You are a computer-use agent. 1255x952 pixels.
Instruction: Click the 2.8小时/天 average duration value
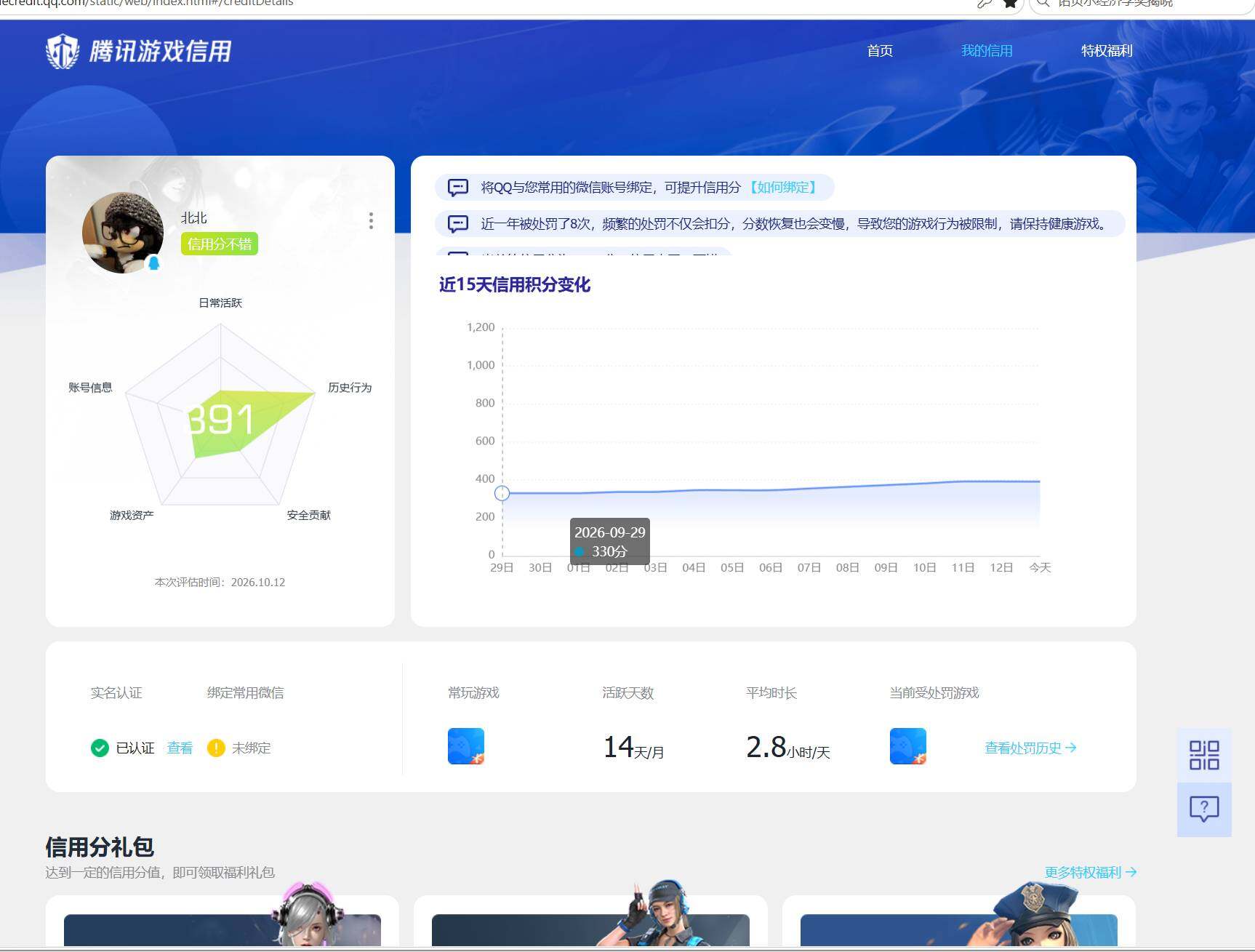click(x=788, y=748)
